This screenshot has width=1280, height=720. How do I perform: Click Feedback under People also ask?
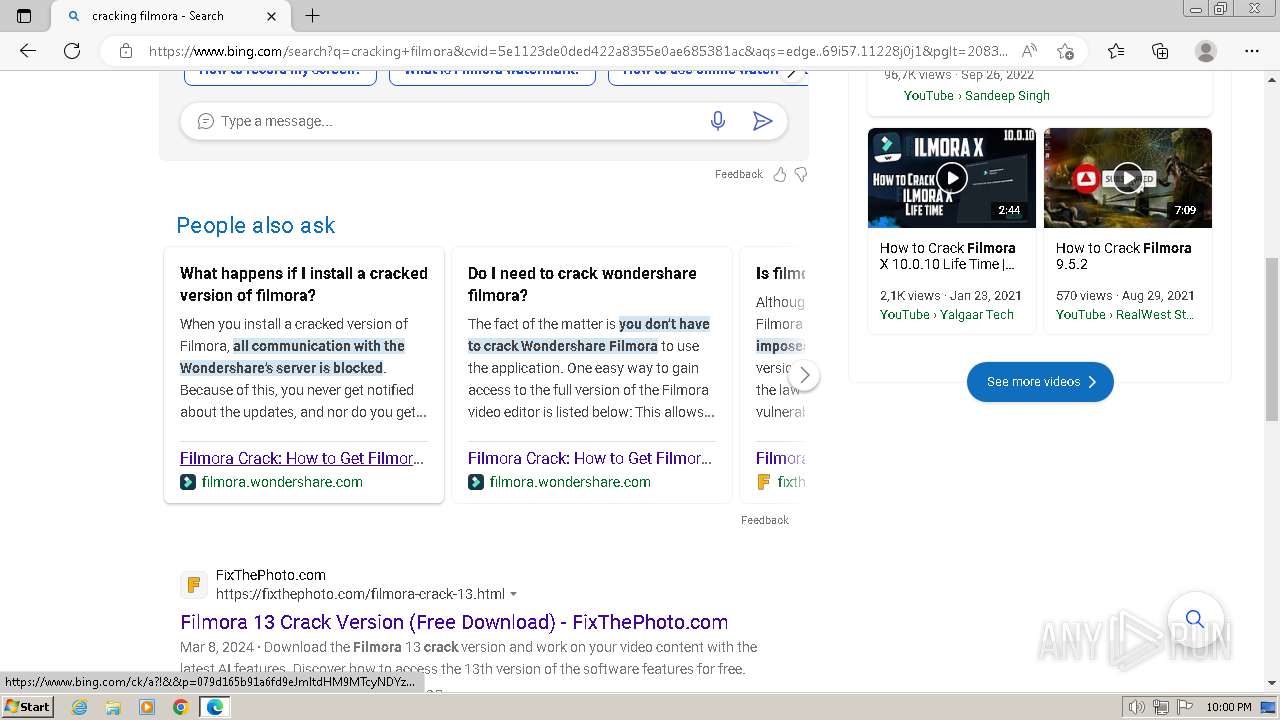765,520
